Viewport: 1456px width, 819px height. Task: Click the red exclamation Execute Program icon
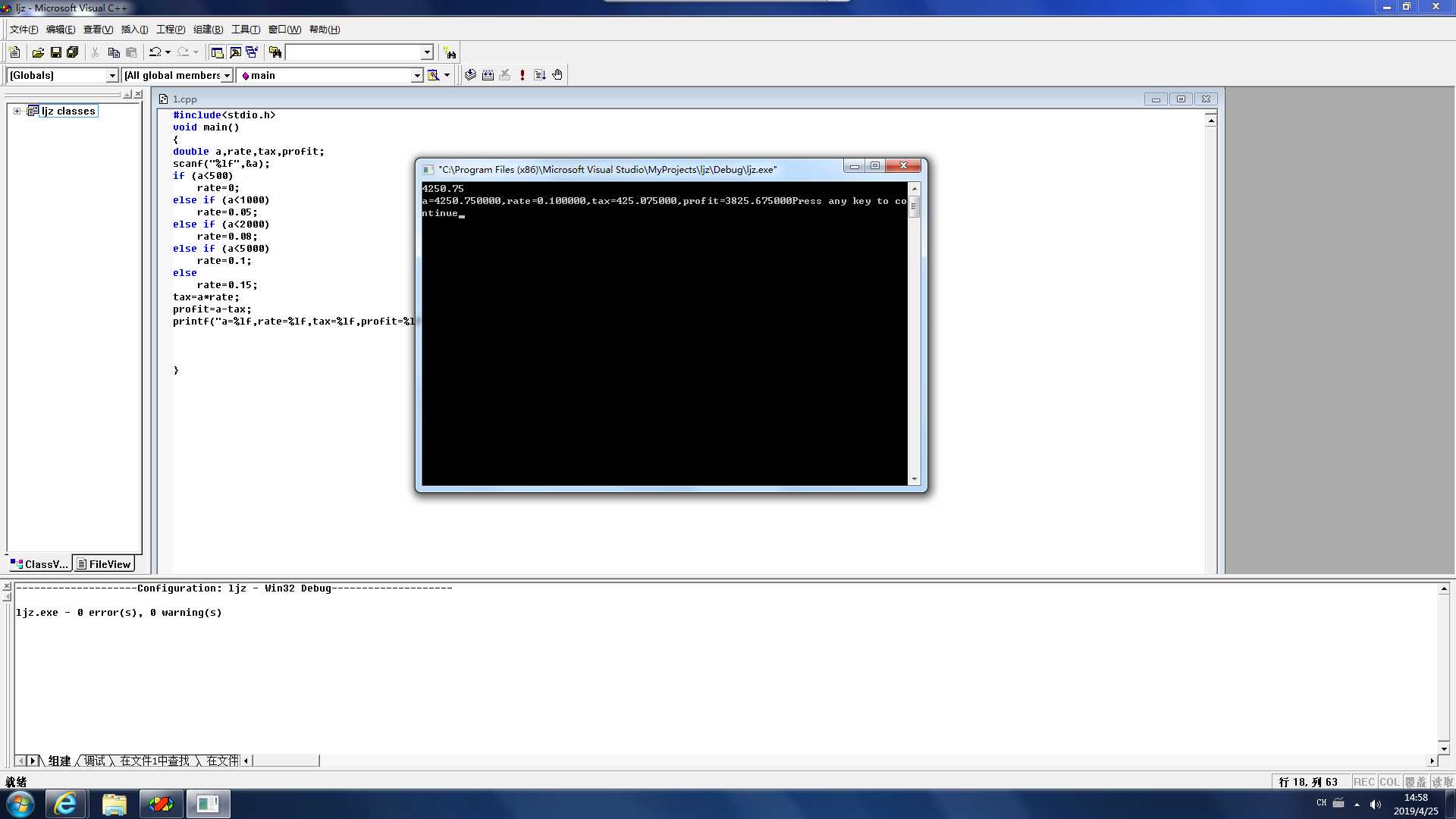[522, 75]
